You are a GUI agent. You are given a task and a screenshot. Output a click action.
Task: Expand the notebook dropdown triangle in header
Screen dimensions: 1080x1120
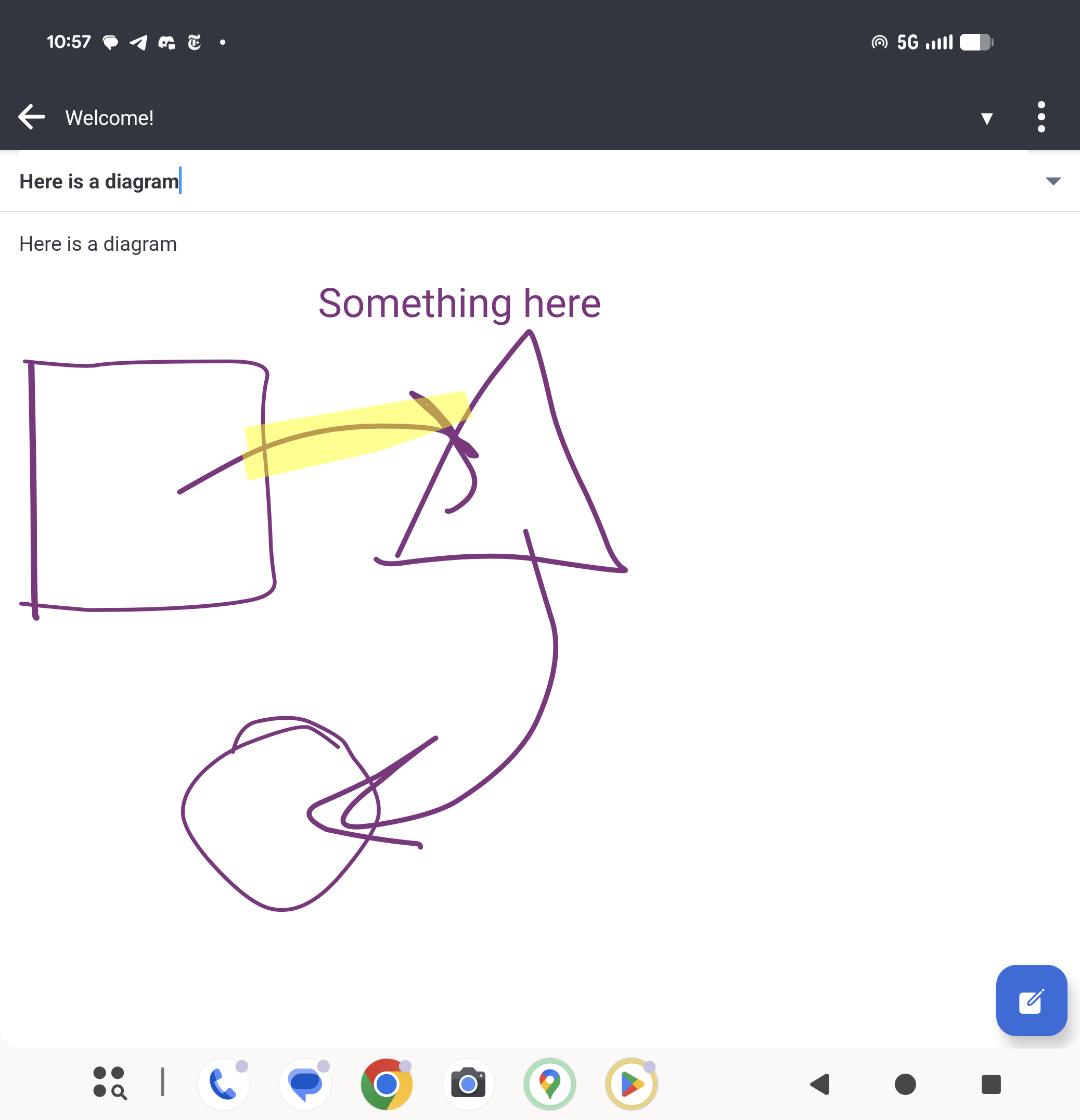[986, 118]
